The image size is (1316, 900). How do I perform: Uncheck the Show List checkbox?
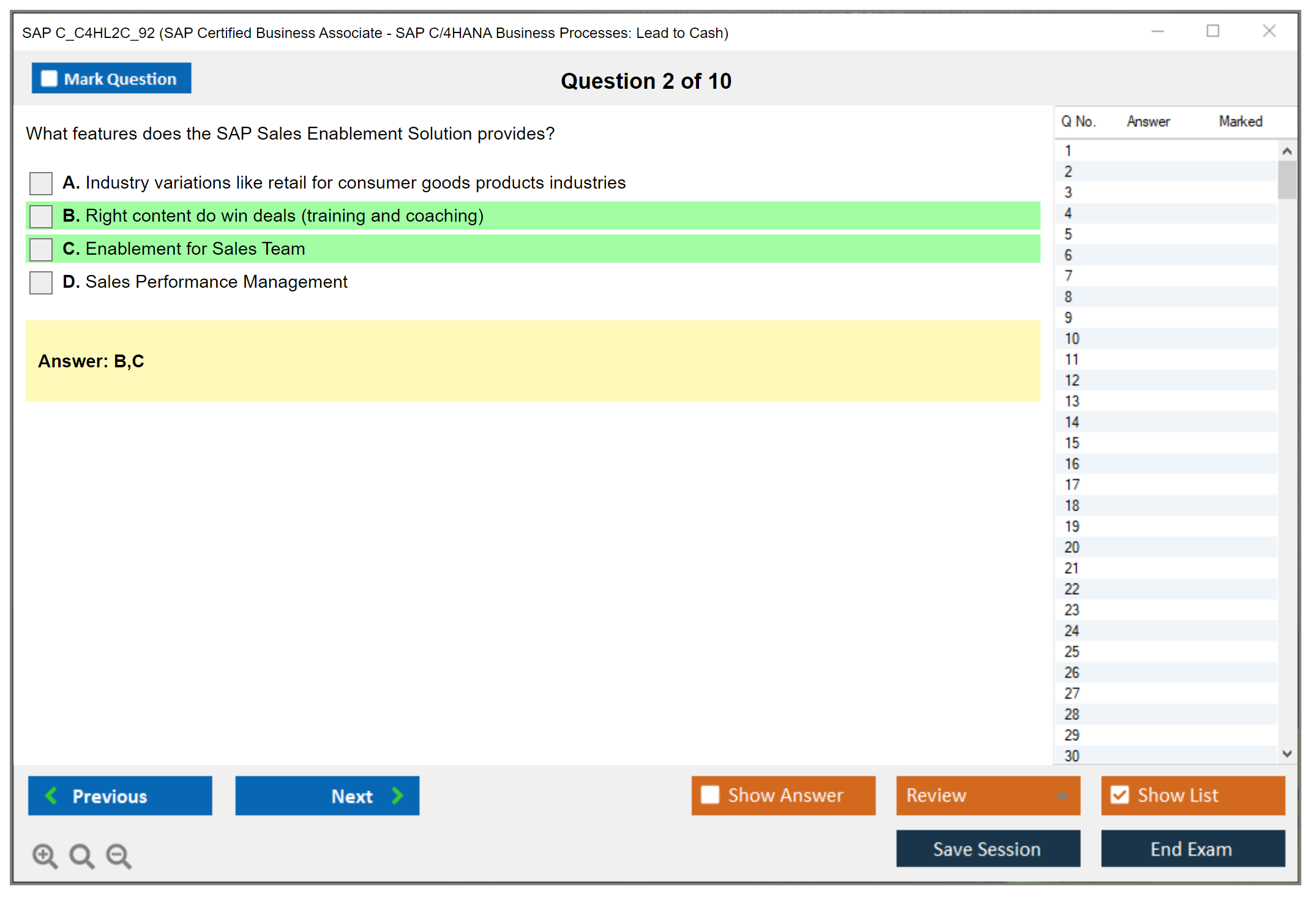pos(1120,795)
